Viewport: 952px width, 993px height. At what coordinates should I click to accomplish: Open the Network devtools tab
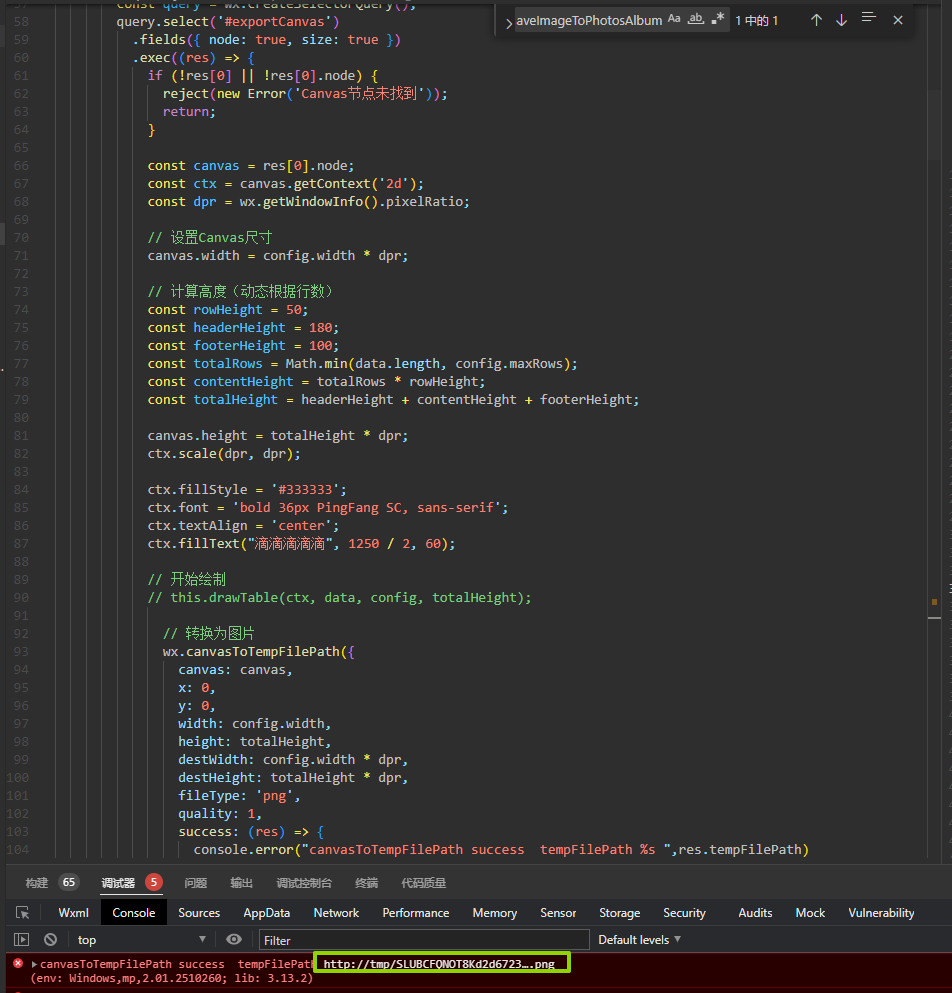point(336,913)
